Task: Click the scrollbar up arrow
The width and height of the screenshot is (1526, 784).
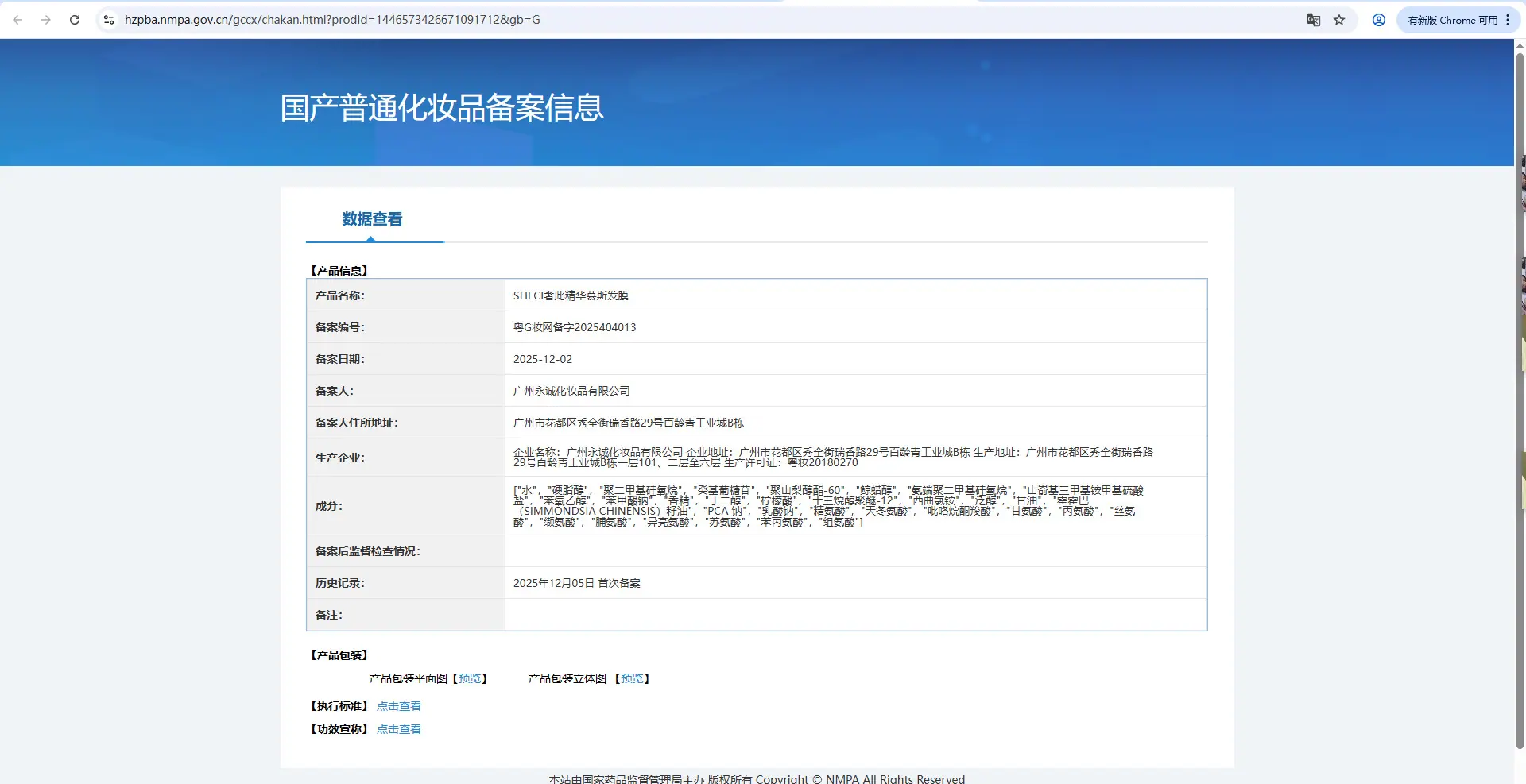Action: (1520, 46)
